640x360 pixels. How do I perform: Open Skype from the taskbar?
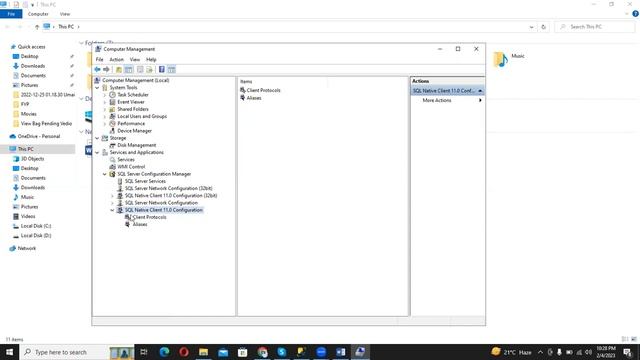coord(282,352)
